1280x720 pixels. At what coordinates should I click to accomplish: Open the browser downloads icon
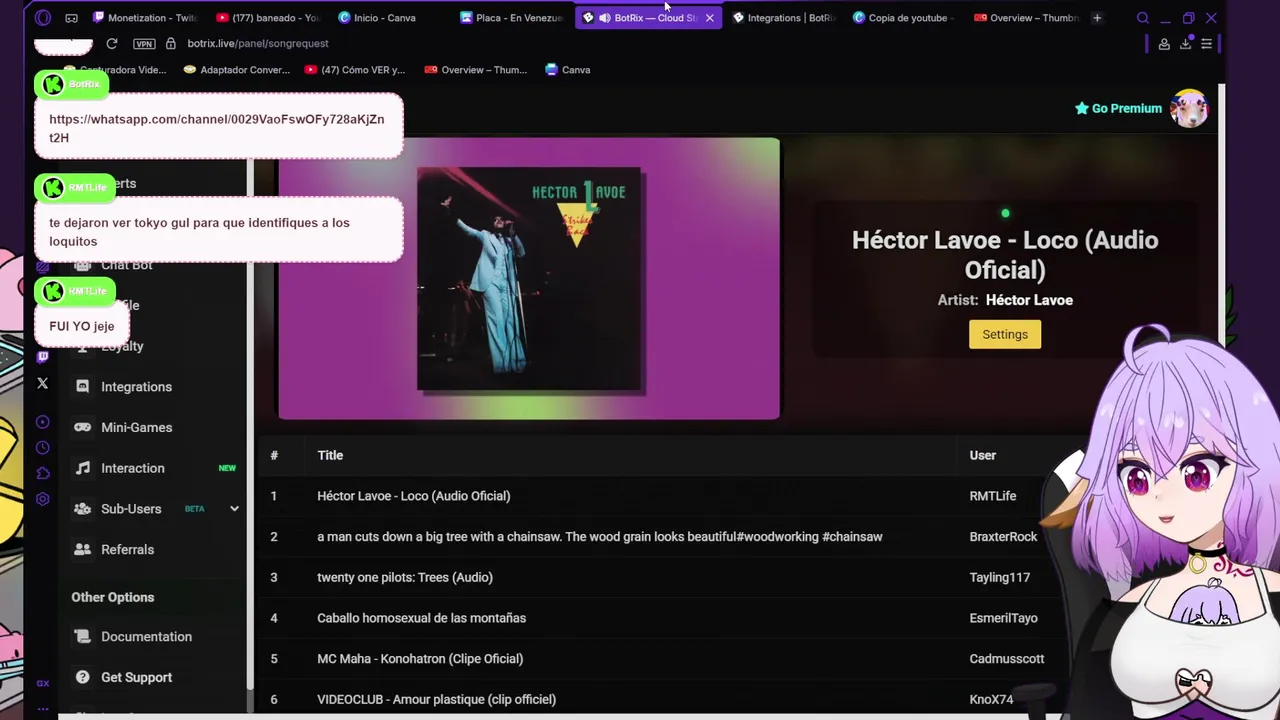pyautogui.click(x=1185, y=44)
